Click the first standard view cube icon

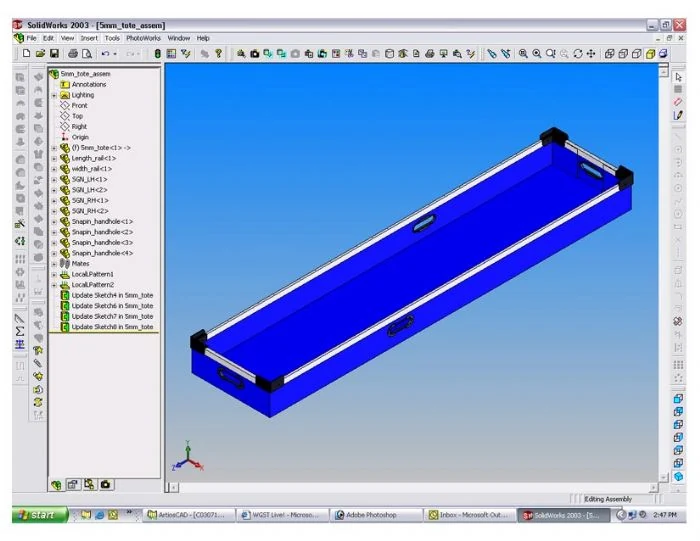[x=678, y=399]
